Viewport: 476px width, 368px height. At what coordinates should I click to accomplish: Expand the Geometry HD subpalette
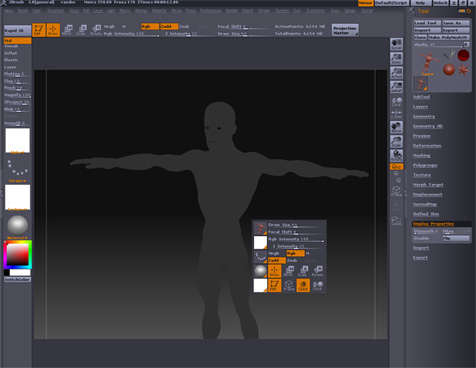428,126
